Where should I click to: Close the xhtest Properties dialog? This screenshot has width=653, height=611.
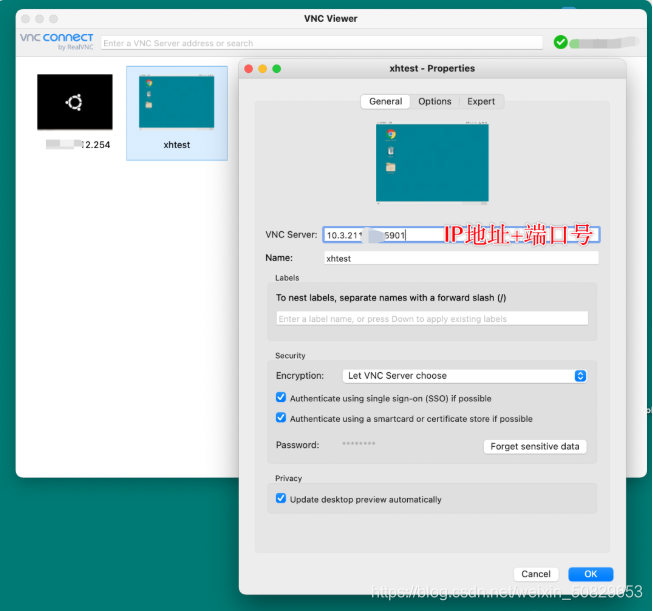coord(249,69)
